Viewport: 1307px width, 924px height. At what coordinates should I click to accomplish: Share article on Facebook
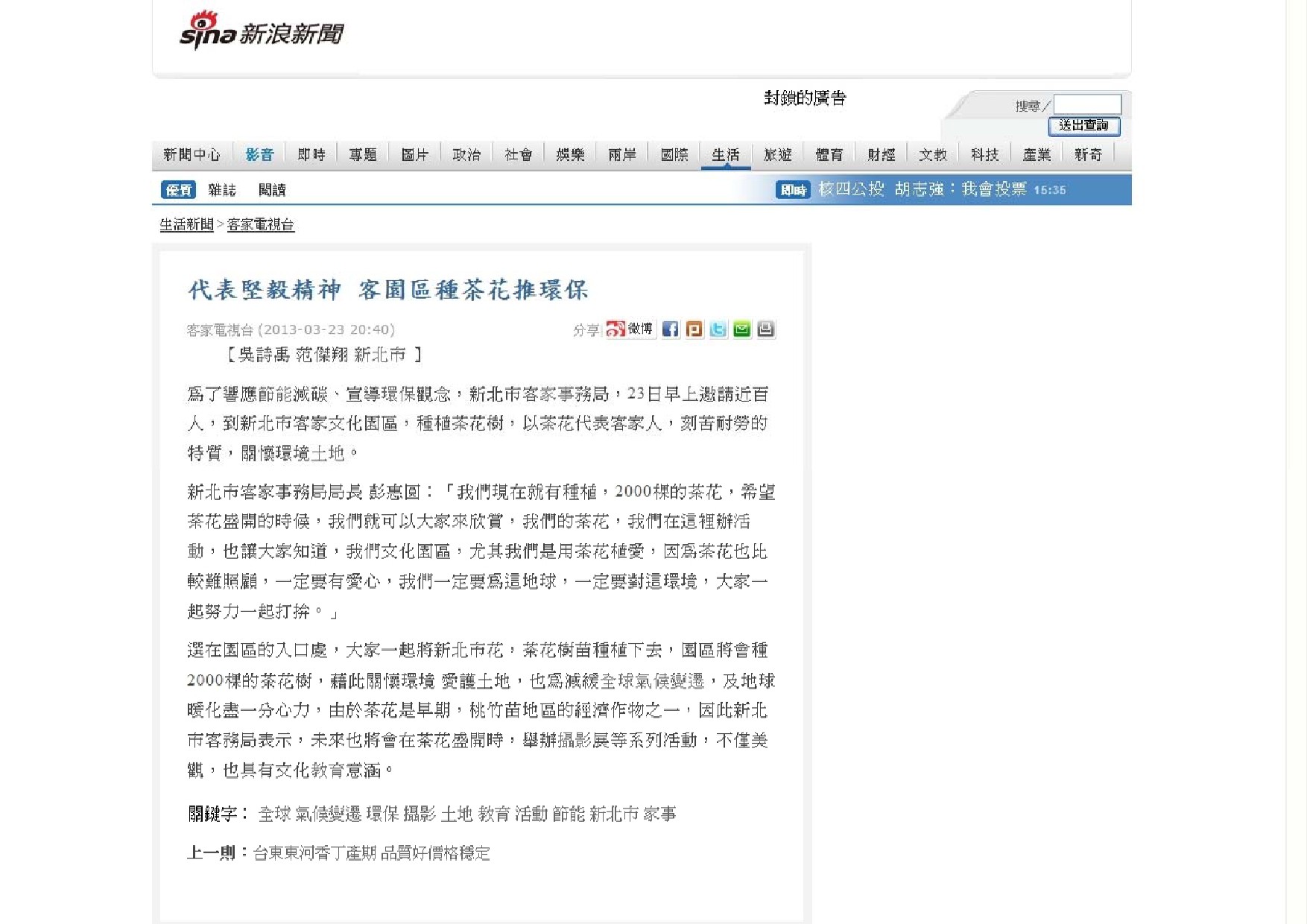[670, 329]
